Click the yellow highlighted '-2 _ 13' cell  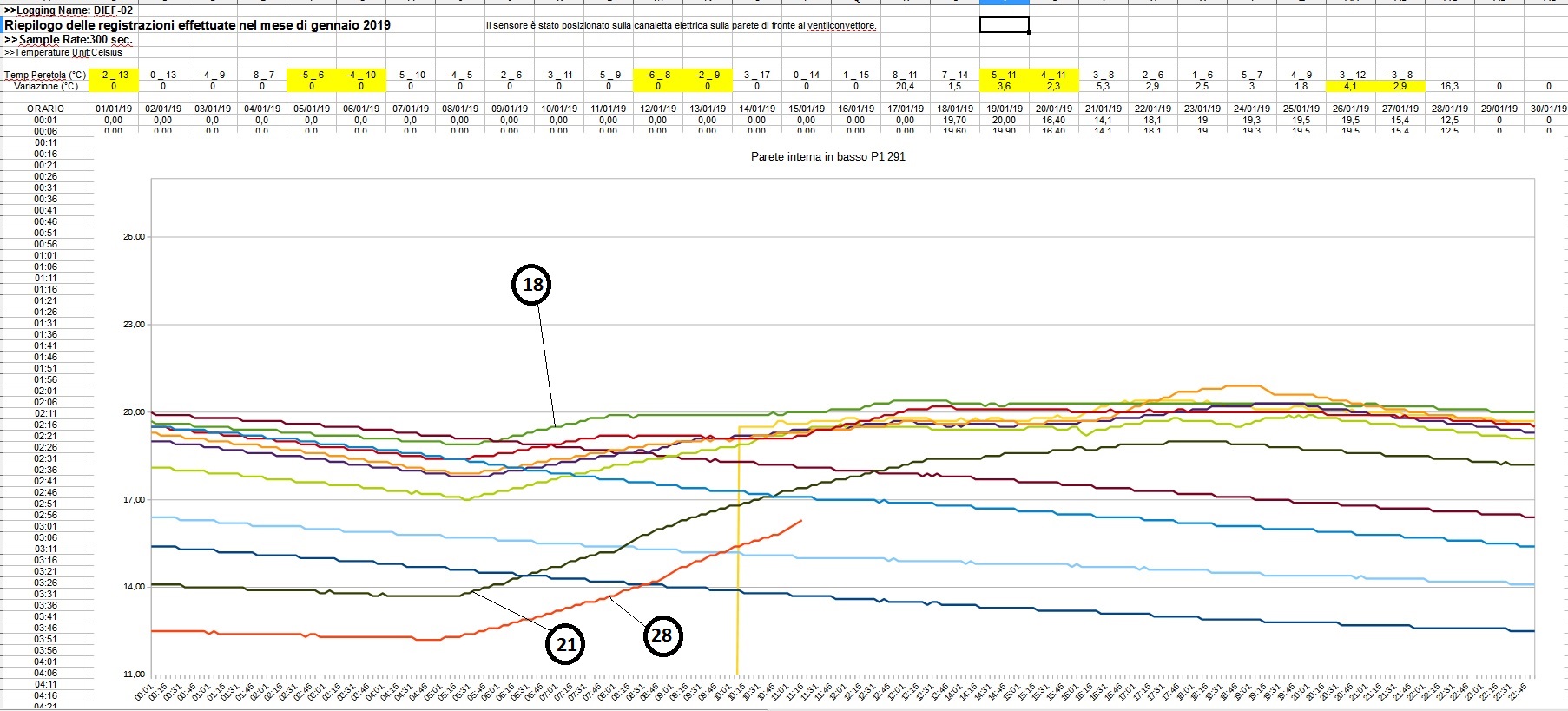(x=114, y=75)
